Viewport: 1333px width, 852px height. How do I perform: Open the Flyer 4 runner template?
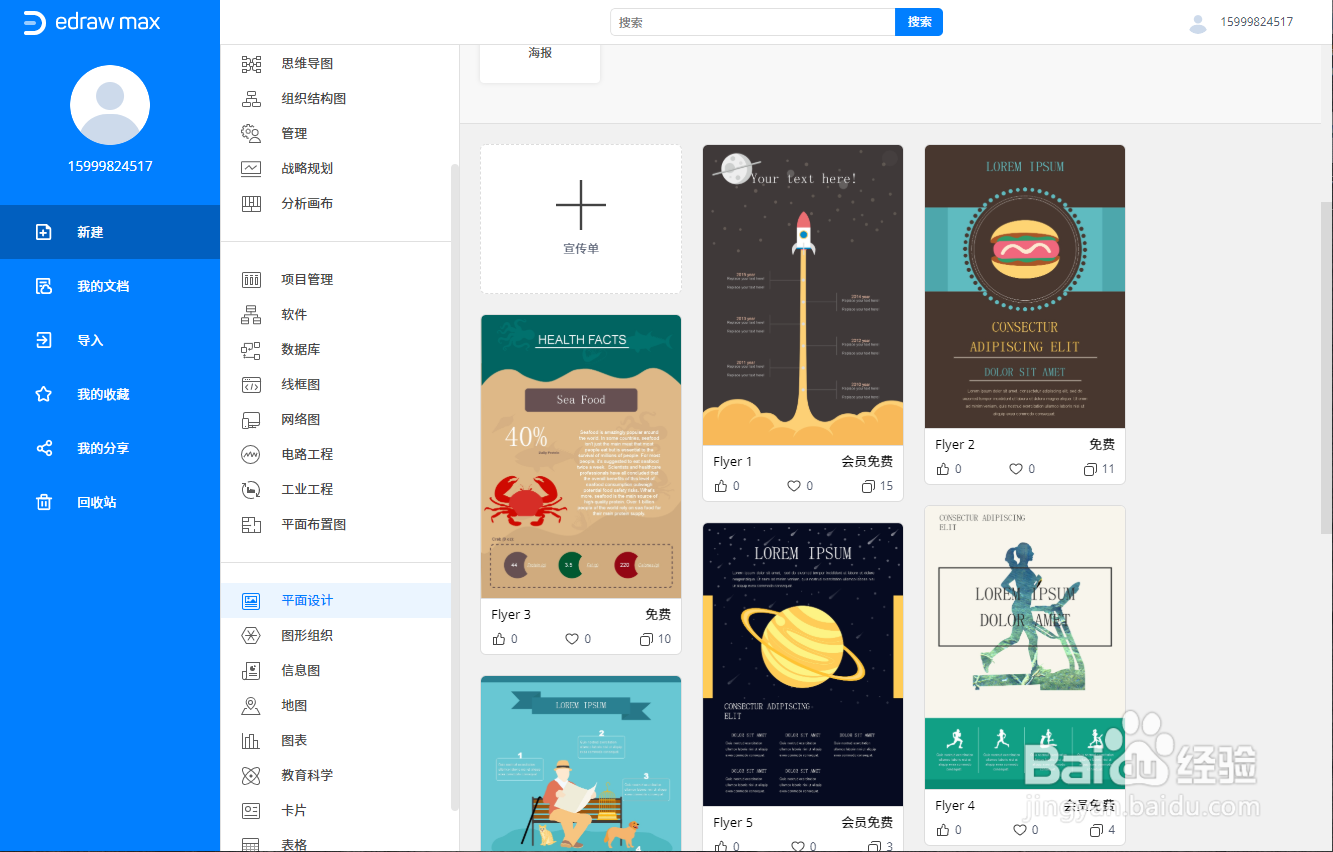1025,647
